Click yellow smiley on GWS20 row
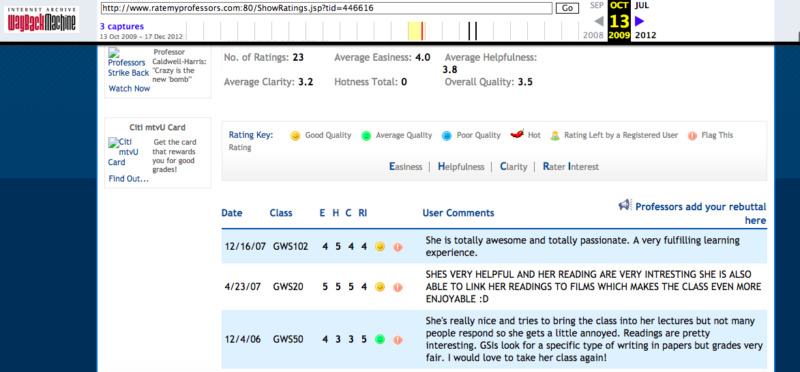Screen dimensions: 800x372 click(380, 287)
